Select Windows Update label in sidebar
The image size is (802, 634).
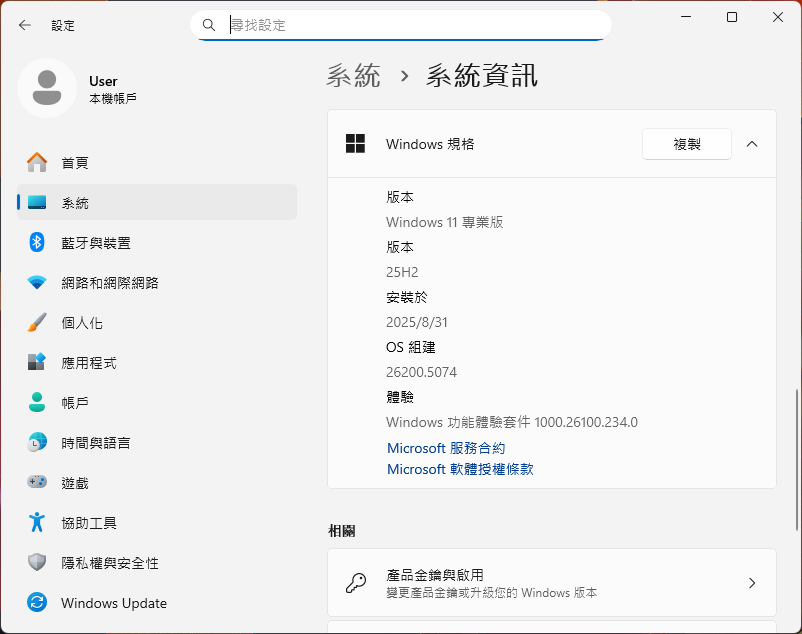[114, 603]
